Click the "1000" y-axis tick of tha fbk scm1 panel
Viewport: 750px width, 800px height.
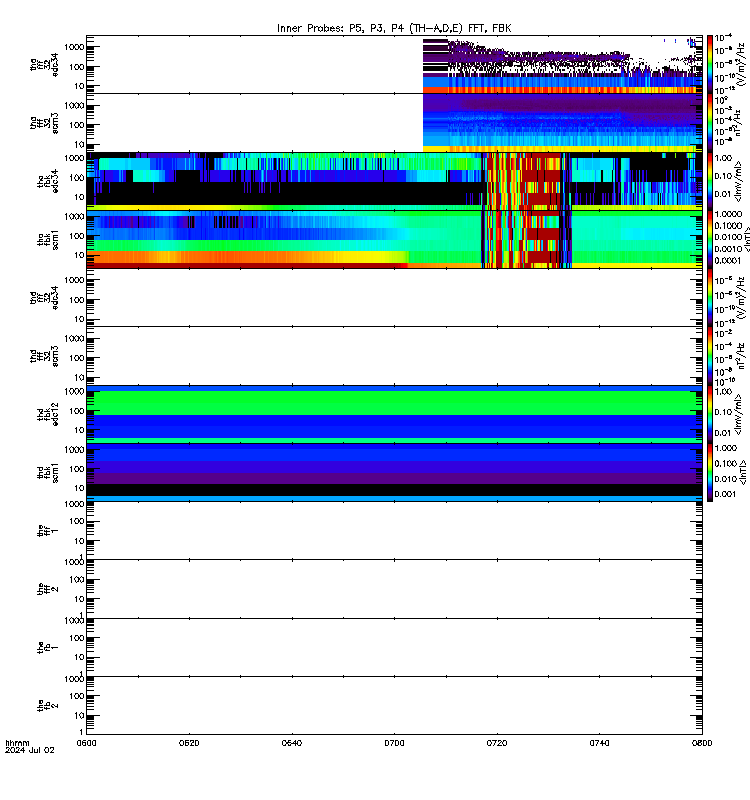[74, 216]
